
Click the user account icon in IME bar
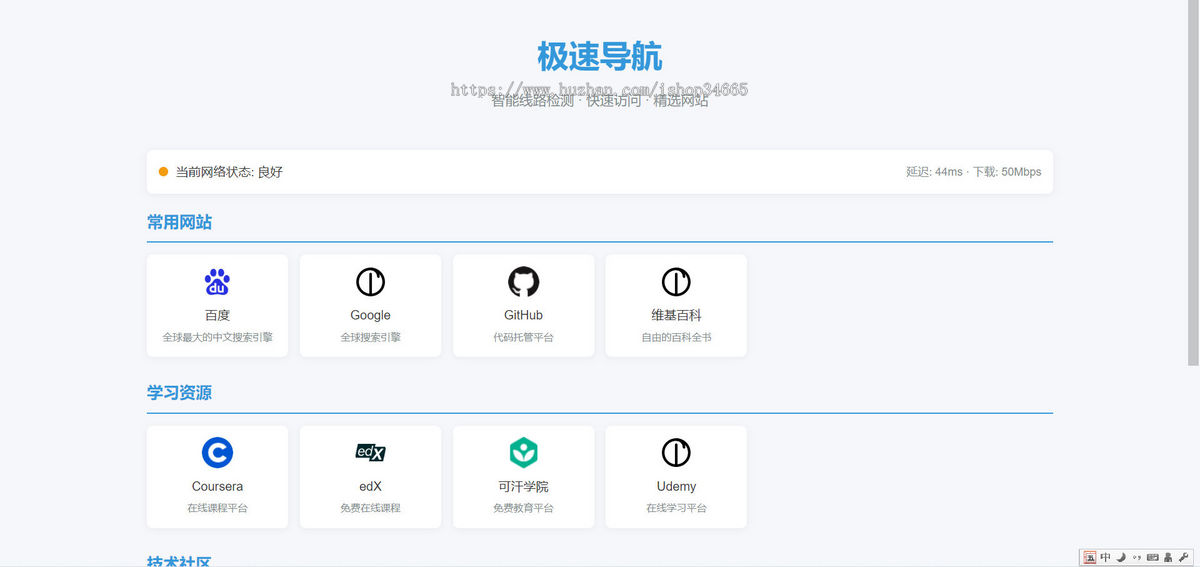tap(1168, 557)
